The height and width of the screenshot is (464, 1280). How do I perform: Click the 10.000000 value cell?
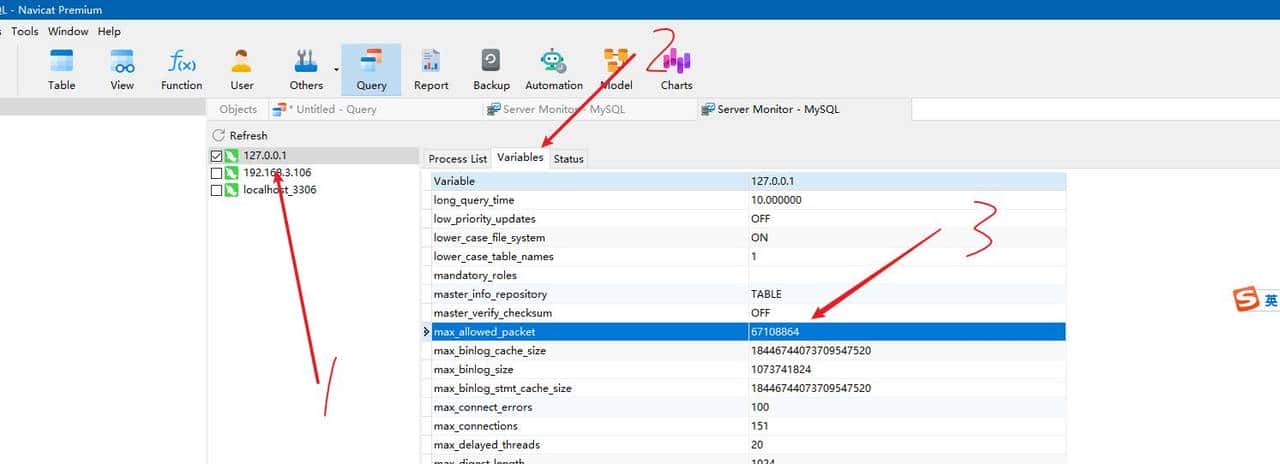pyautogui.click(x=907, y=200)
